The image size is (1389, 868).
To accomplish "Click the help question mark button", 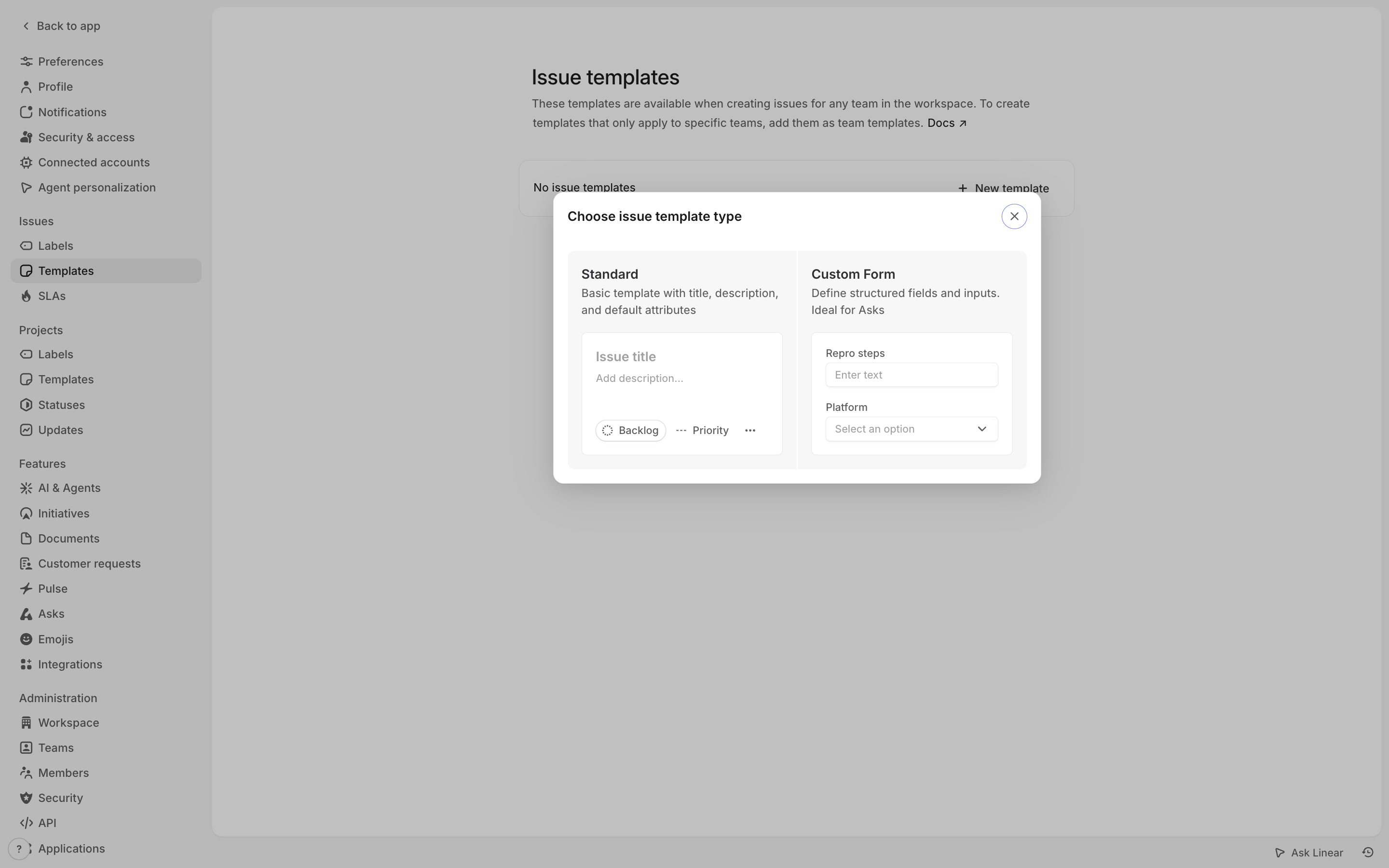I will [19, 849].
